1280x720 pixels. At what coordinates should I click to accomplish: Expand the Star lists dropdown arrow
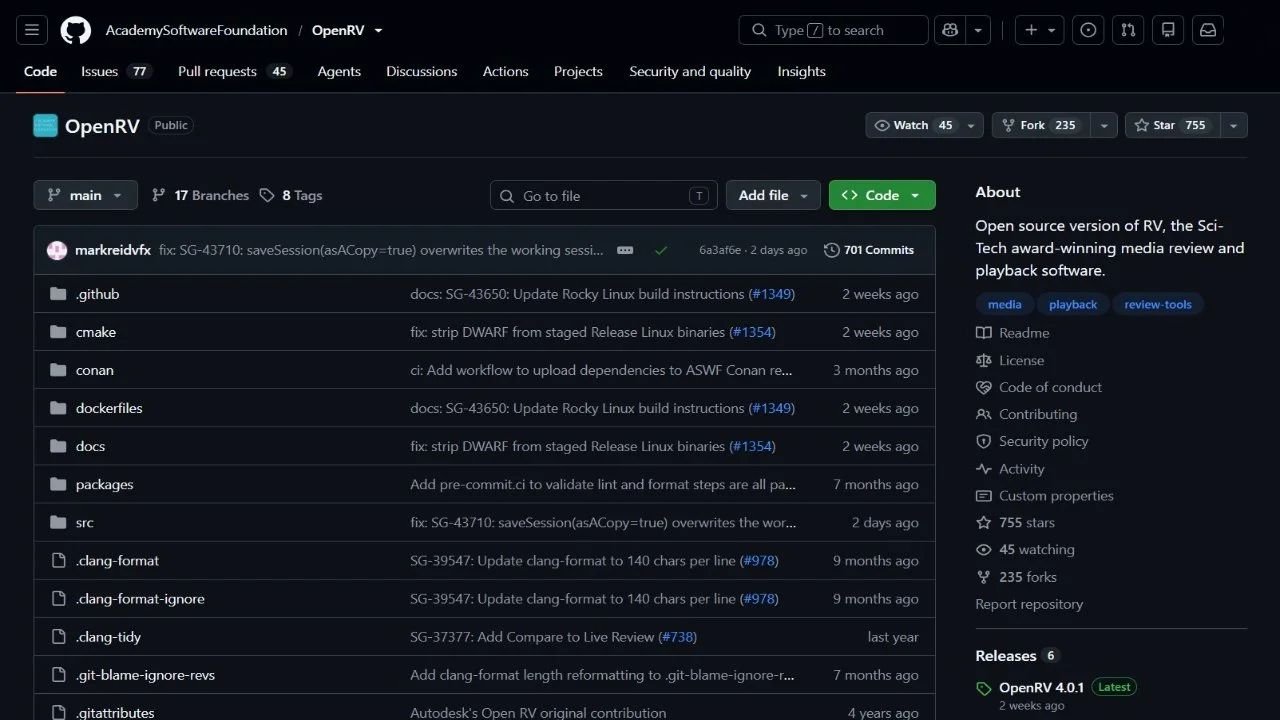pos(1233,125)
